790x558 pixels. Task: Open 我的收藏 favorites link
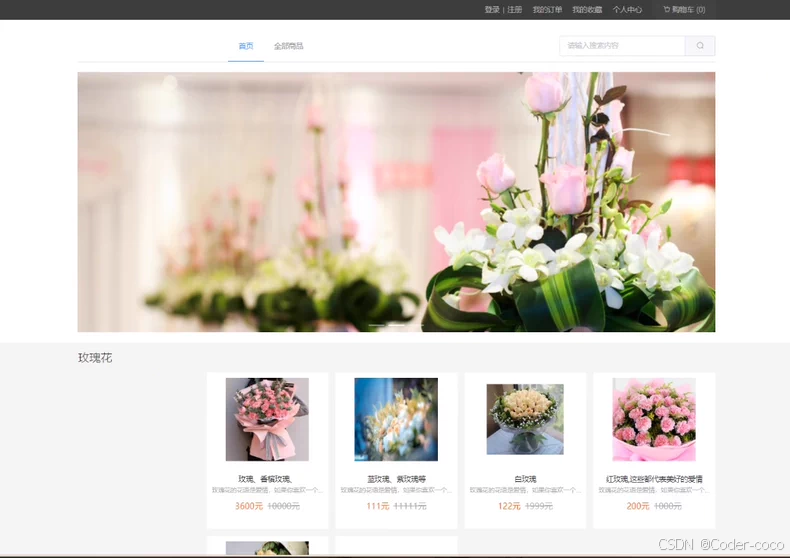pos(587,10)
